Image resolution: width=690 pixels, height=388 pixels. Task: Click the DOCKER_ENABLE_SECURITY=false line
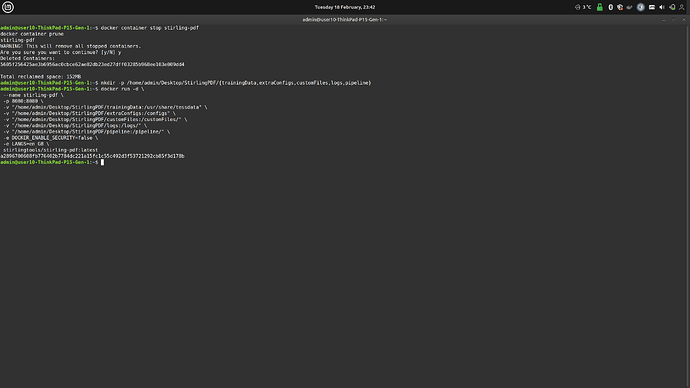51,138
